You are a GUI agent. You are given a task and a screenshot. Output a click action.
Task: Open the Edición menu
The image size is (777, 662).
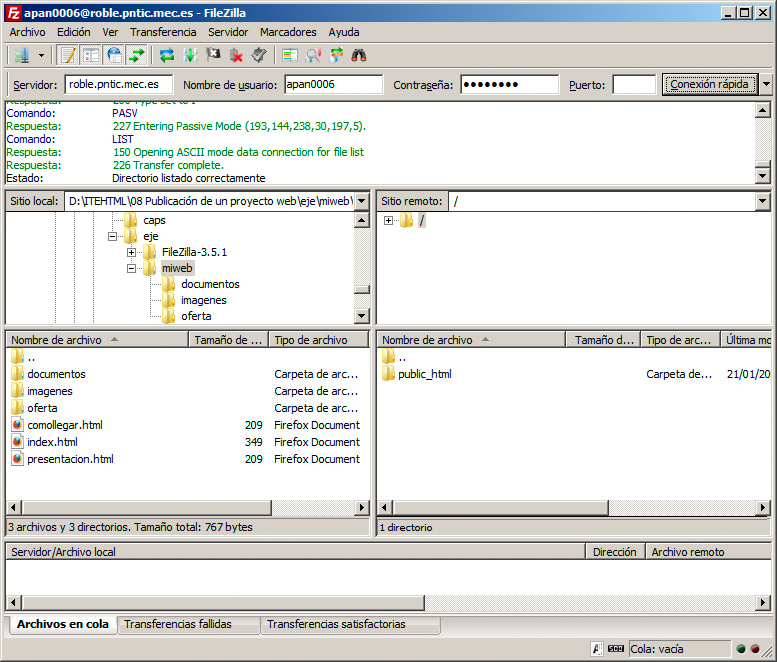point(73,32)
